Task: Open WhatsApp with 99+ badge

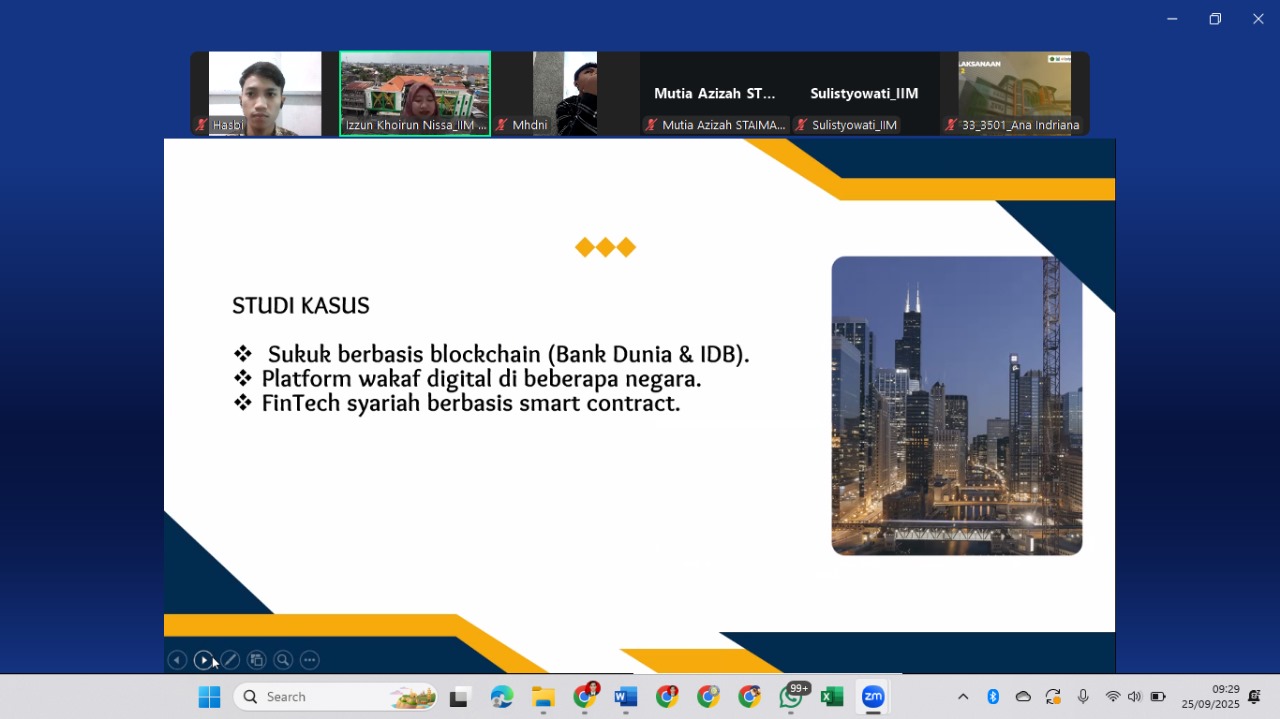Action: [x=791, y=697]
